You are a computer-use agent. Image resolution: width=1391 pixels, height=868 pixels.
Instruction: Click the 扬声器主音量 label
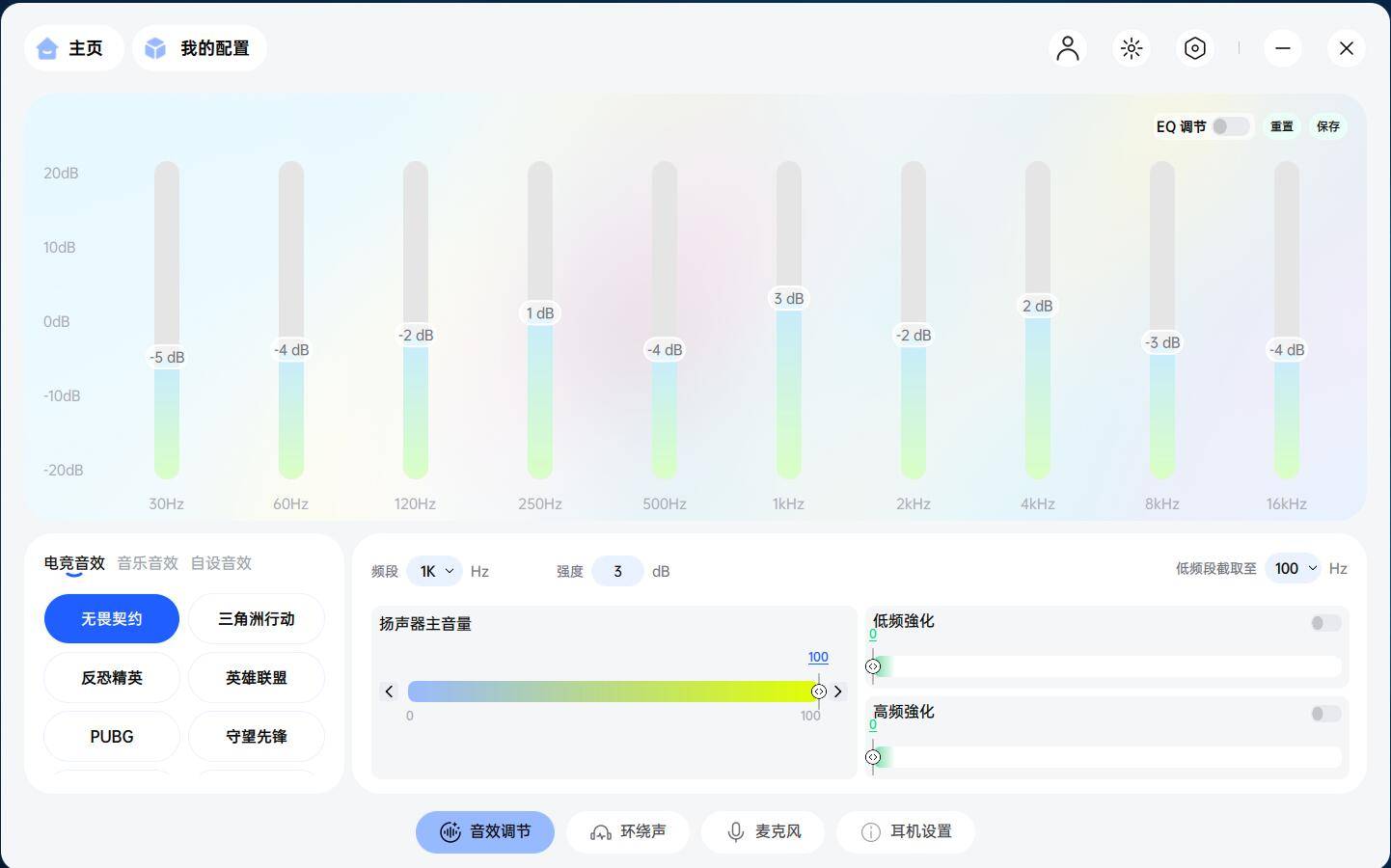point(425,624)
